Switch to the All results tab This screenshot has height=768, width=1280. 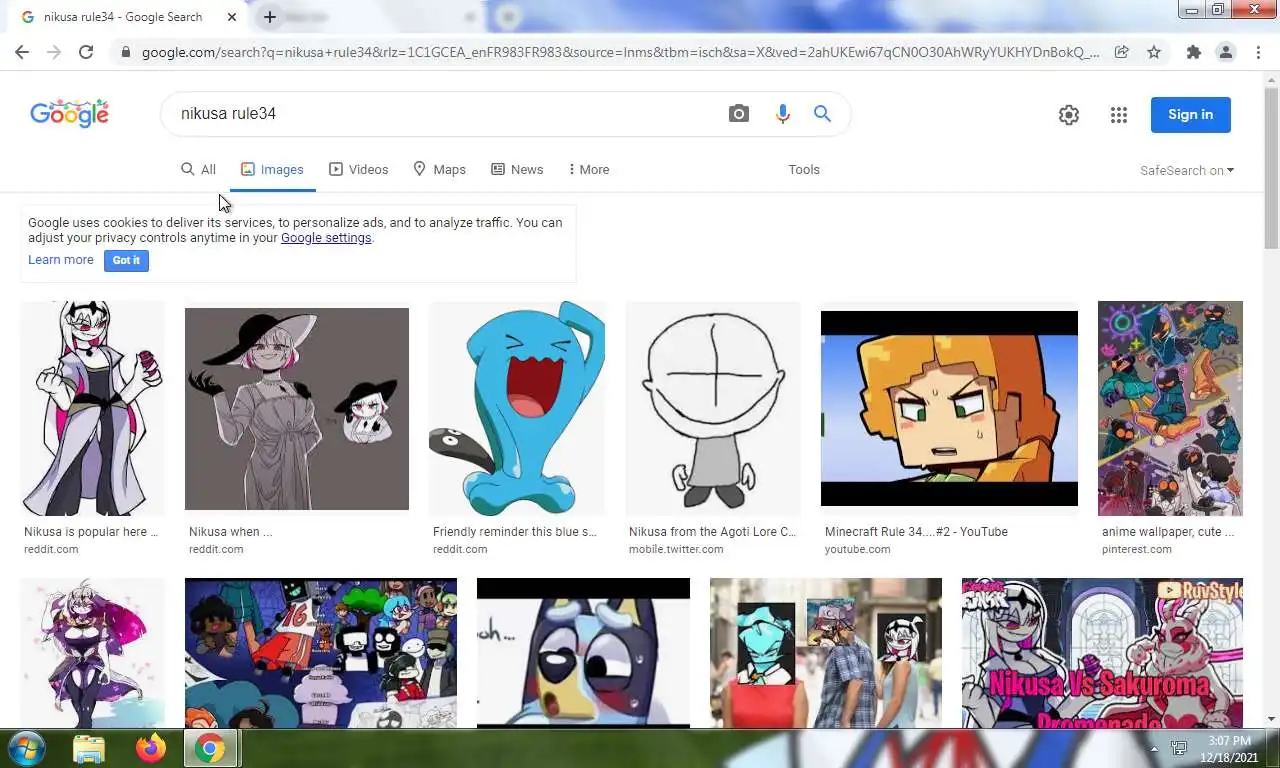[198, 169]
